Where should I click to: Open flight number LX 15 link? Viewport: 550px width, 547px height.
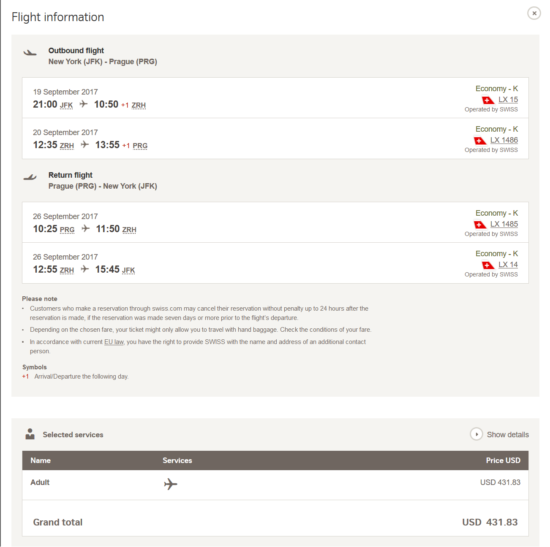(508, 100)
